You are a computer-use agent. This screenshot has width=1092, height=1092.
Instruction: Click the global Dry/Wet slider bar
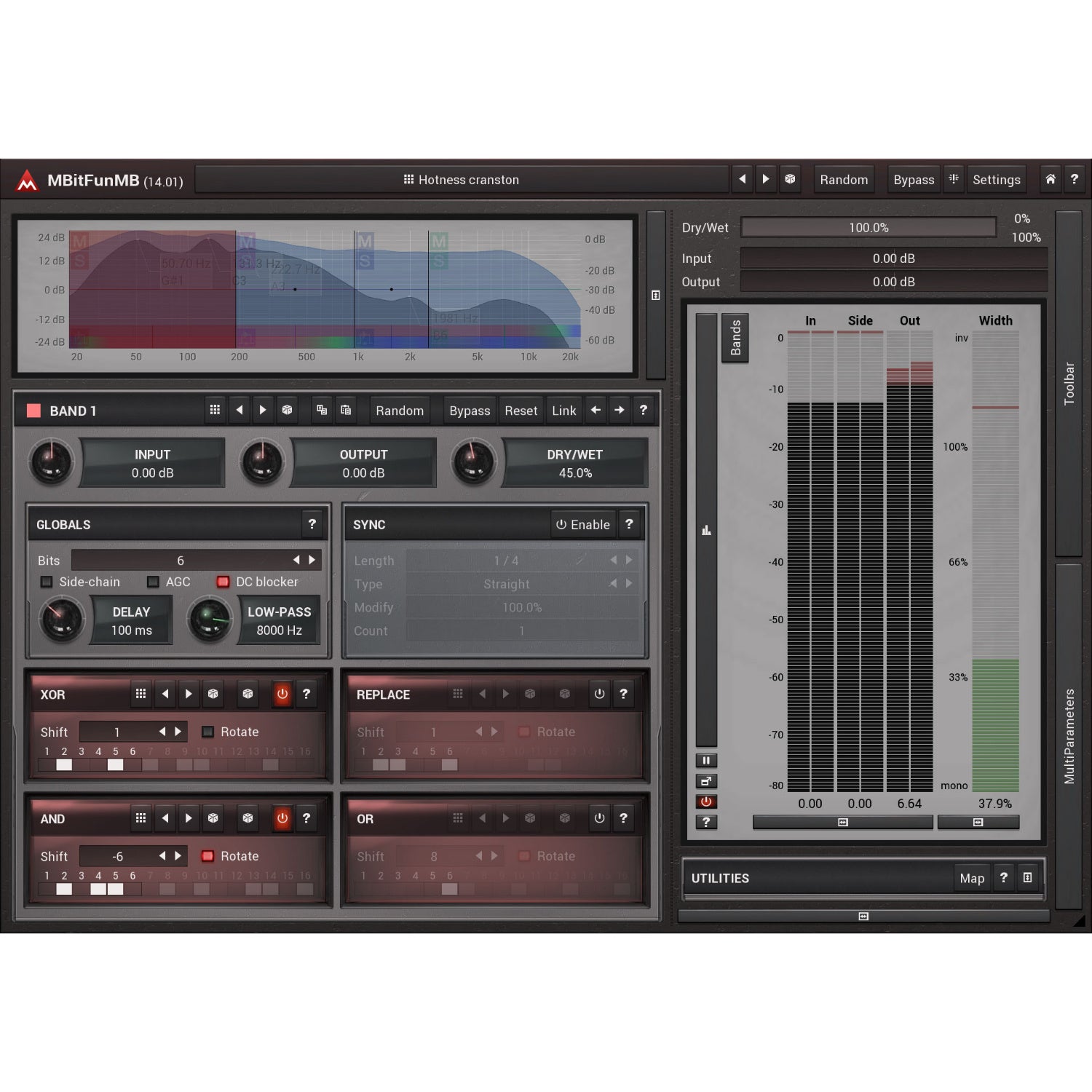click(x=869, y=228)
